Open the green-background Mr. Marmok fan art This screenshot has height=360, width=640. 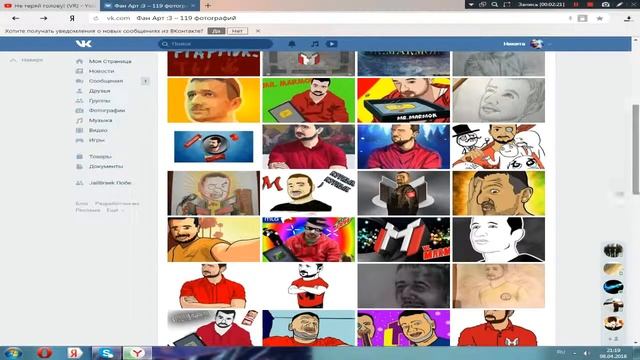point(309,100)
